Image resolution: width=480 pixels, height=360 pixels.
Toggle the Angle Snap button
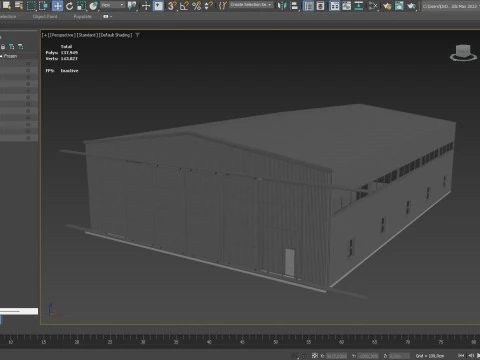(184, 6)
